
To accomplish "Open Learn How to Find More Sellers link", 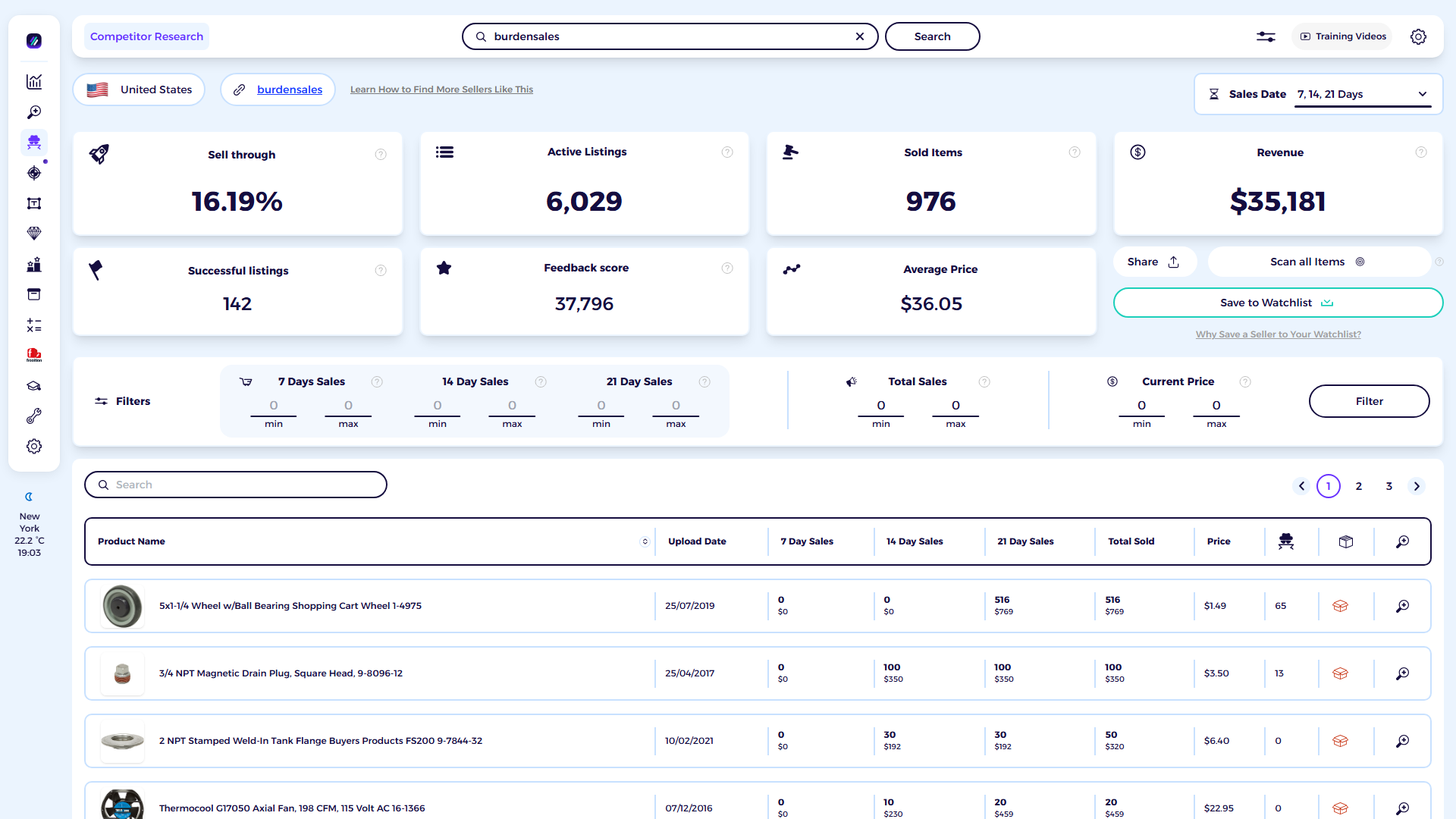I will pos(441,89).
